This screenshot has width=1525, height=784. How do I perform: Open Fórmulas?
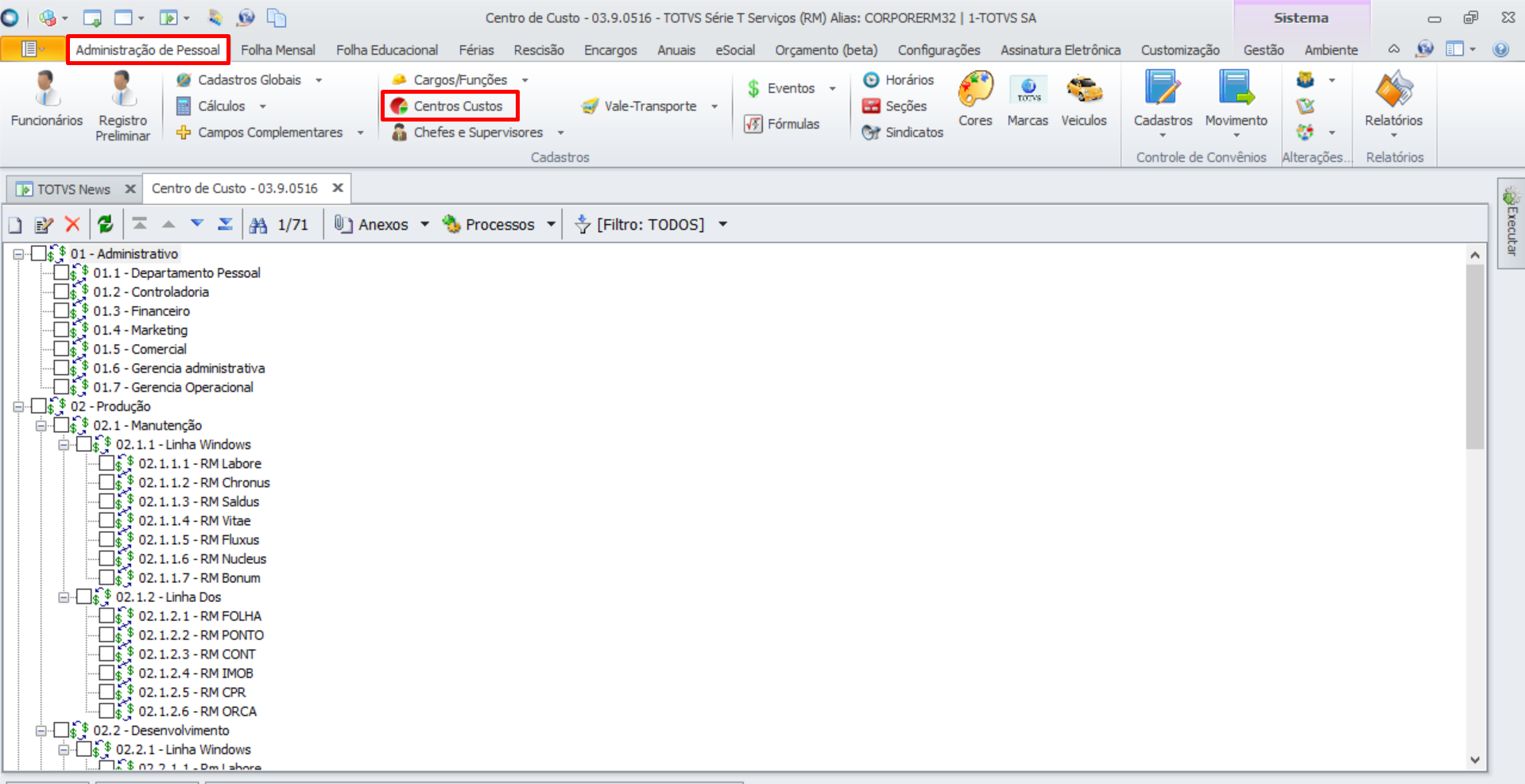click(x=782, y=124)
